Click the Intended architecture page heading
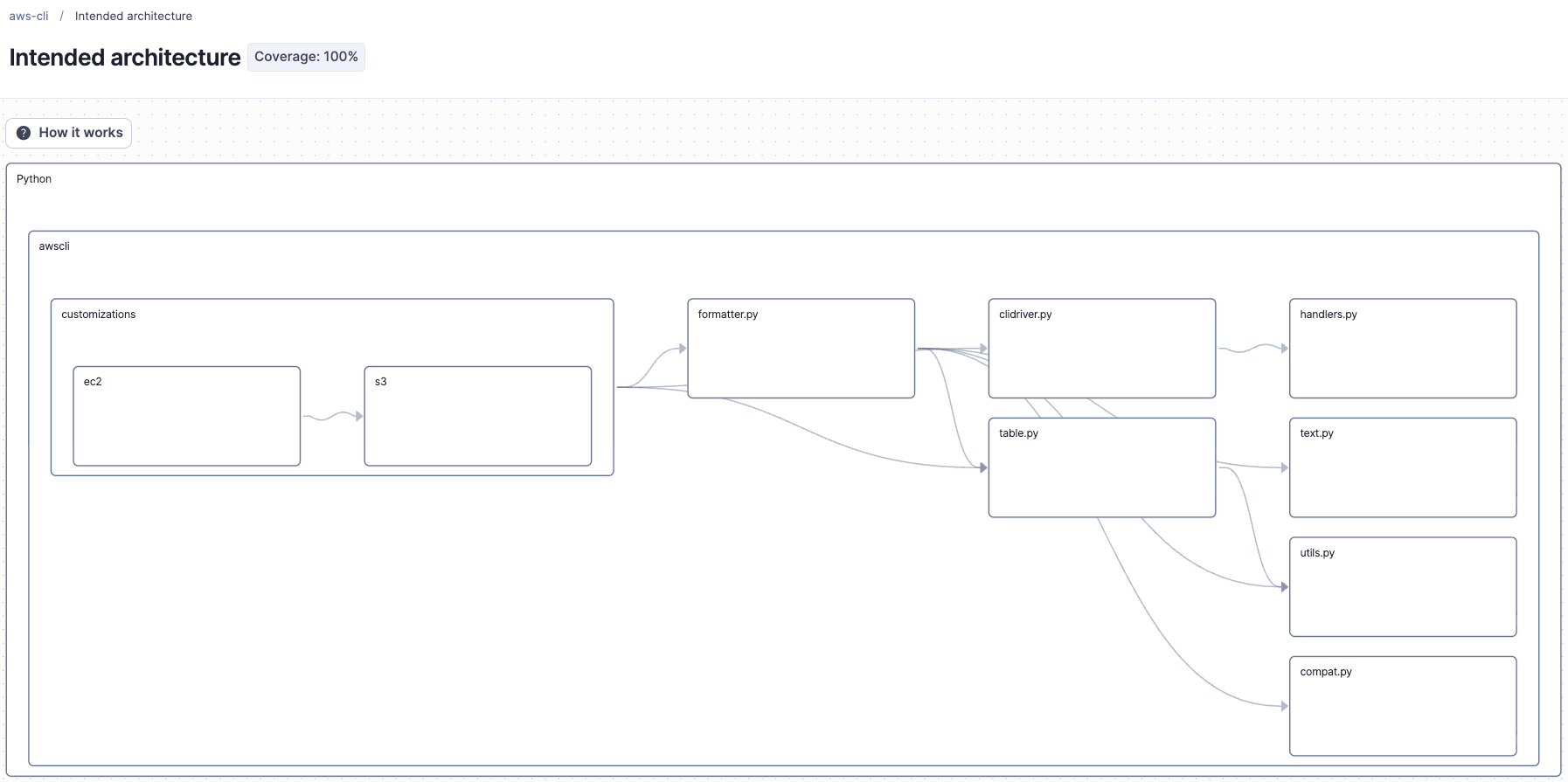The image size is (1568, 782). pyautogui.click(x=125, y=58)
